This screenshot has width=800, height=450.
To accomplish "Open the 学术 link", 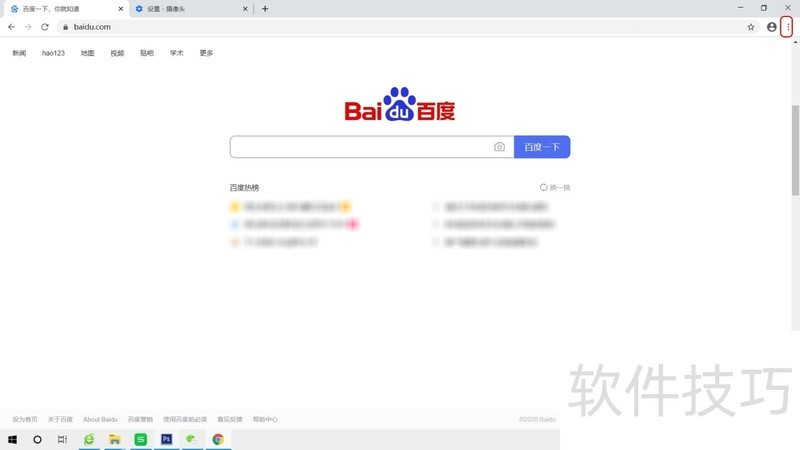I will pos(177,53).
